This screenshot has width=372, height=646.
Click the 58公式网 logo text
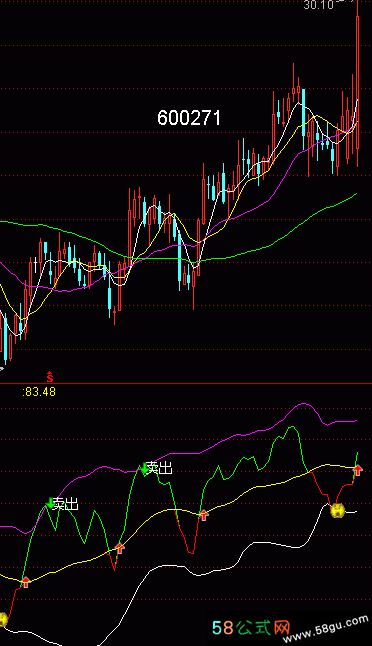point(251,628)
